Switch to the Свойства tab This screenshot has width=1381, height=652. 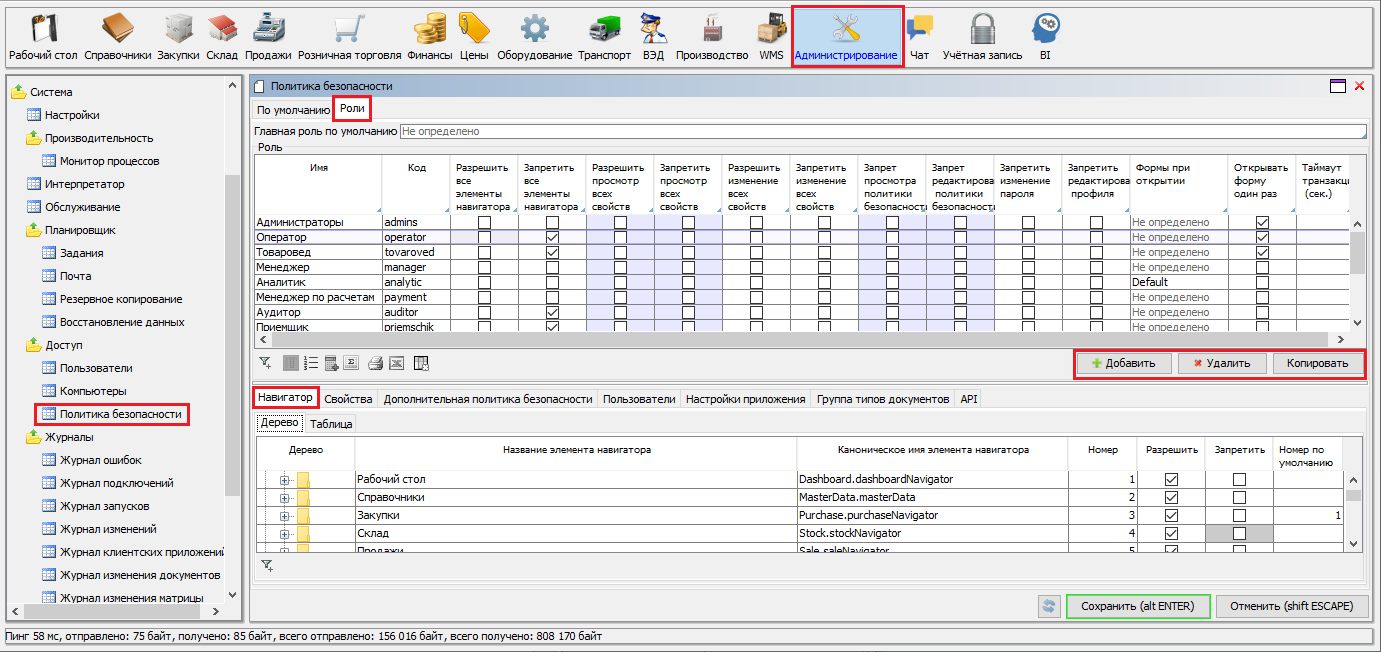click(348, 398)
